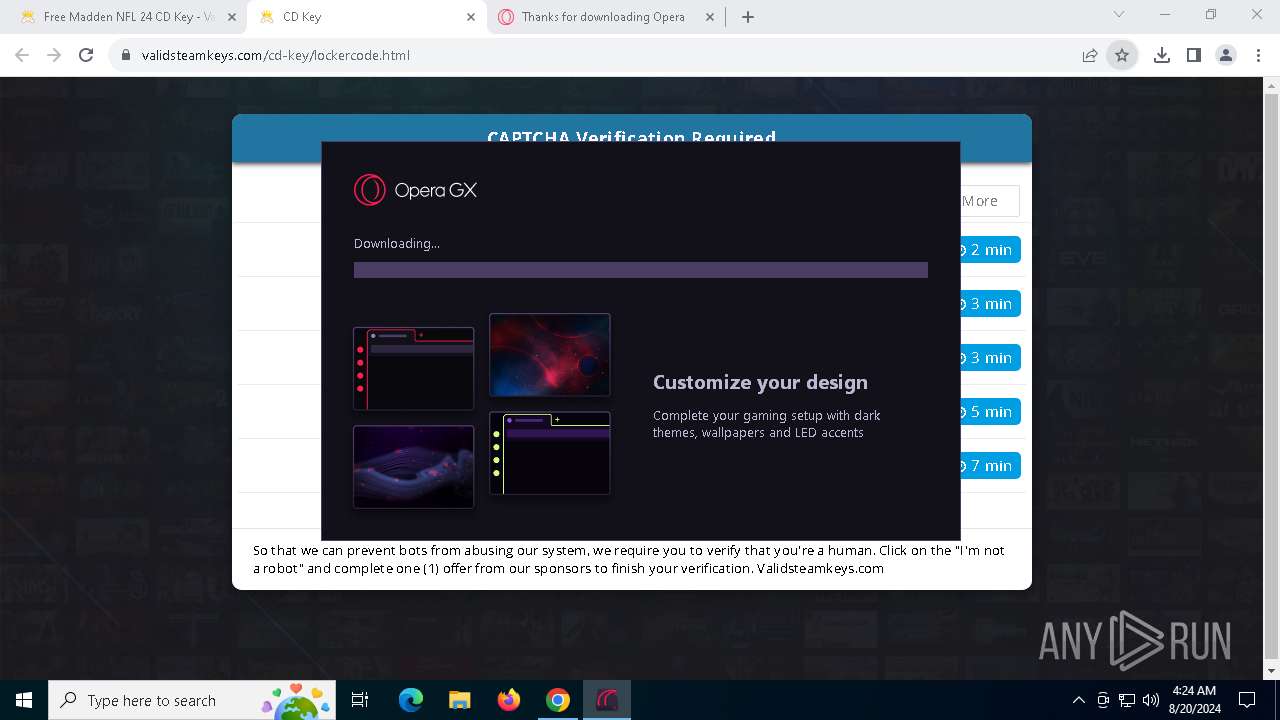Open Task View on taskbar
The height and width of the screenshot is (720, 1280).
(x=360, y=700)
